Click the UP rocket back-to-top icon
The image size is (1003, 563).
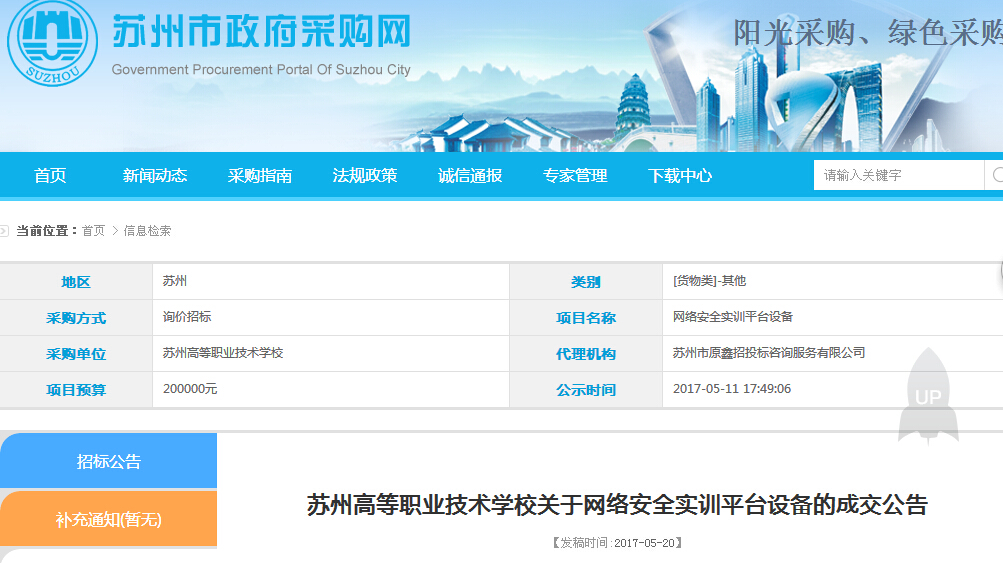point(928,396)
